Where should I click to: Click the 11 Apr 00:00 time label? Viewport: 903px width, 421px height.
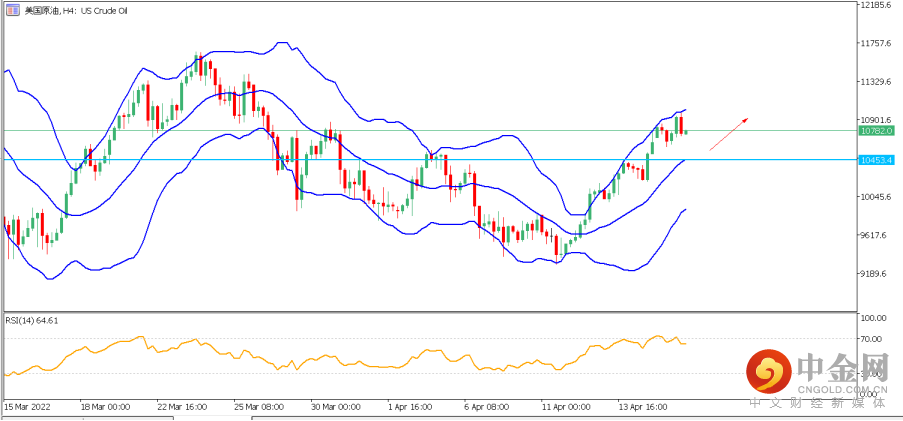(566, 407)
